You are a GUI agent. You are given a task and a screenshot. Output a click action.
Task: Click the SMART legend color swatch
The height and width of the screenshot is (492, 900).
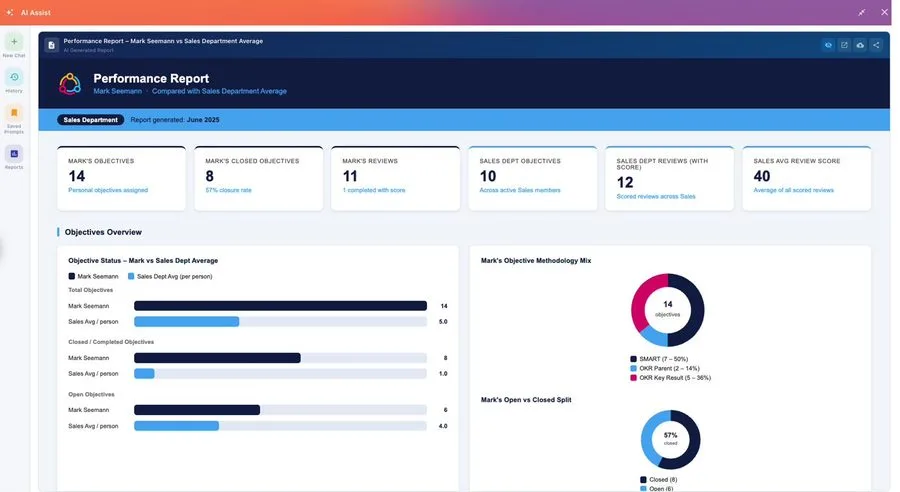click(x=633, y=359)
